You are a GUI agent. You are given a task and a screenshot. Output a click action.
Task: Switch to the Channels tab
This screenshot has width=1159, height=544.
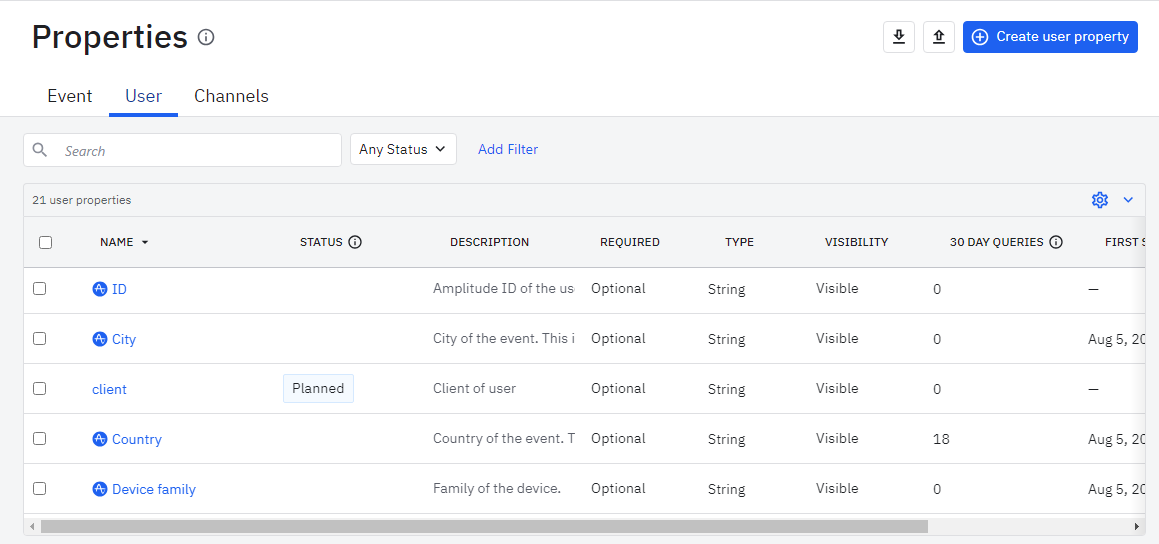coord(231,96)
